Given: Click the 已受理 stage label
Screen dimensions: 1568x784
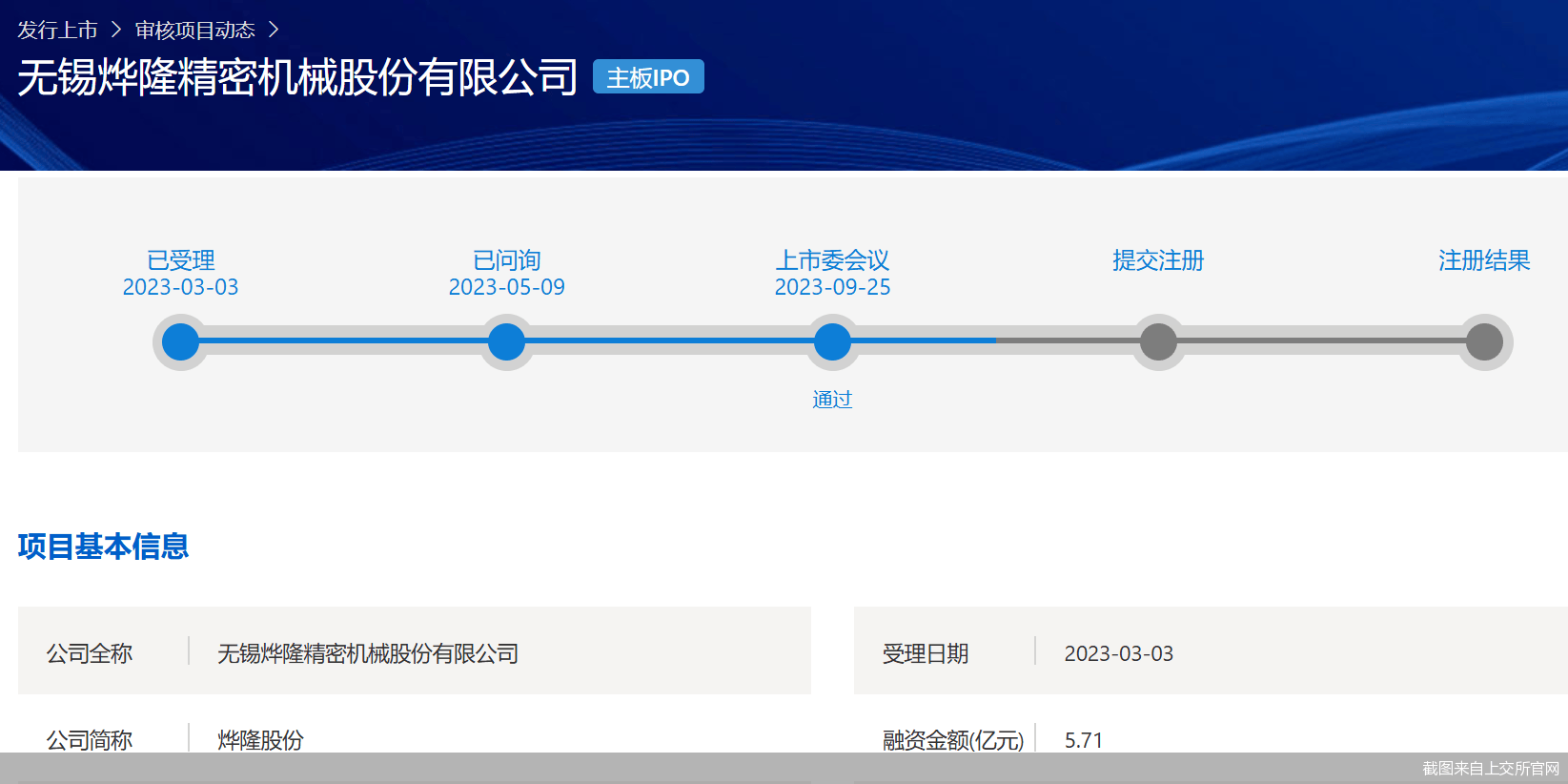Looking at the screenshot, I should coord(180,260).
